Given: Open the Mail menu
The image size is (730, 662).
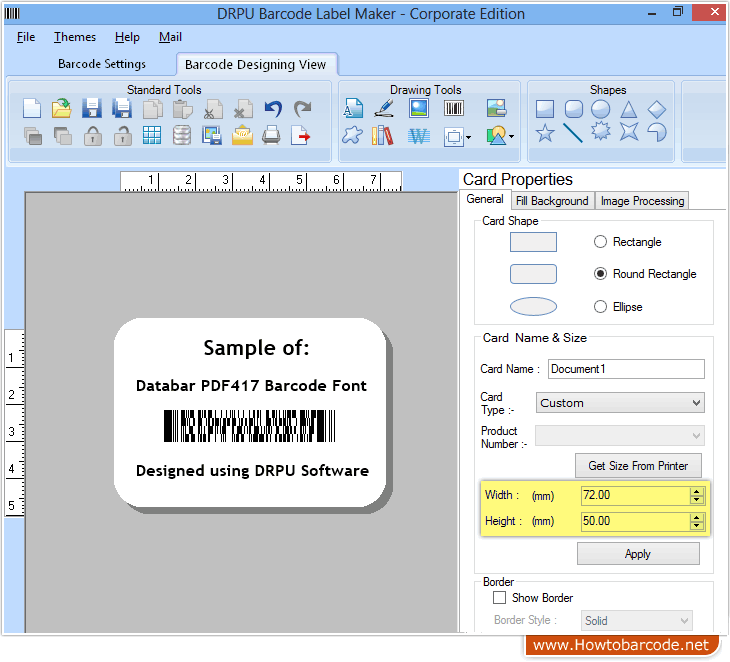Looking at the screenshot, I should [170, 37].
